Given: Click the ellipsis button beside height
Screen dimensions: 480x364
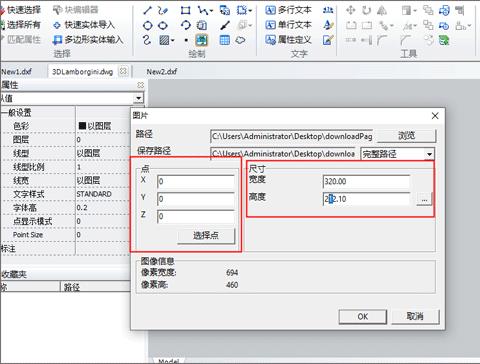Looking at the screenshot, I should 424,199.
